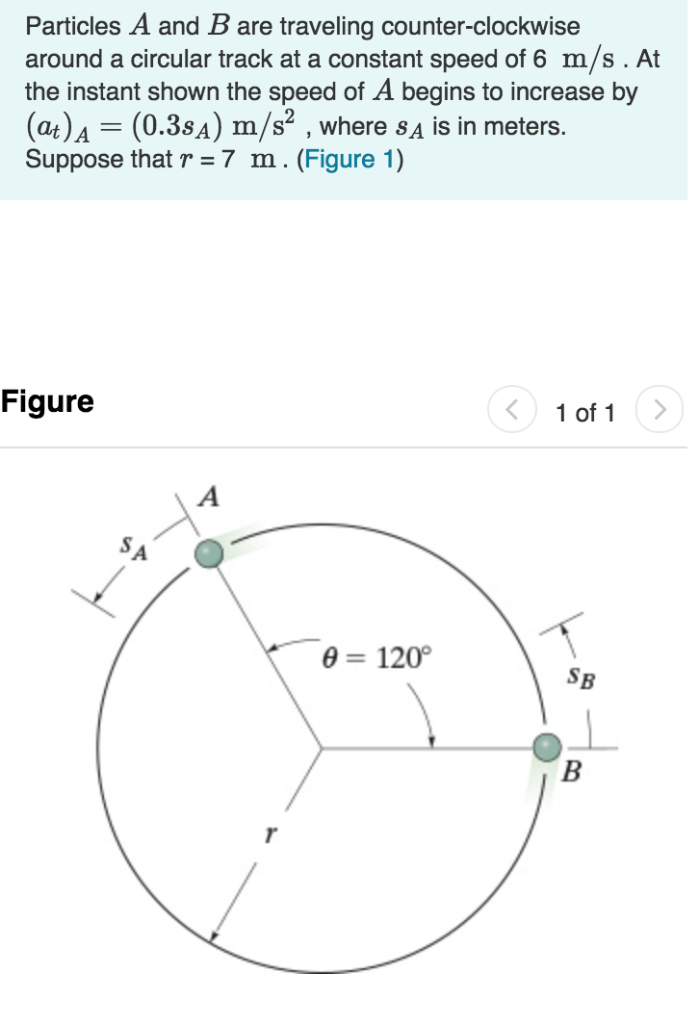Image resolution: width=699 pixels, height=1024 pixels.
Task: Click the angle label θ = 120°
Action: (x=375, y=658)
